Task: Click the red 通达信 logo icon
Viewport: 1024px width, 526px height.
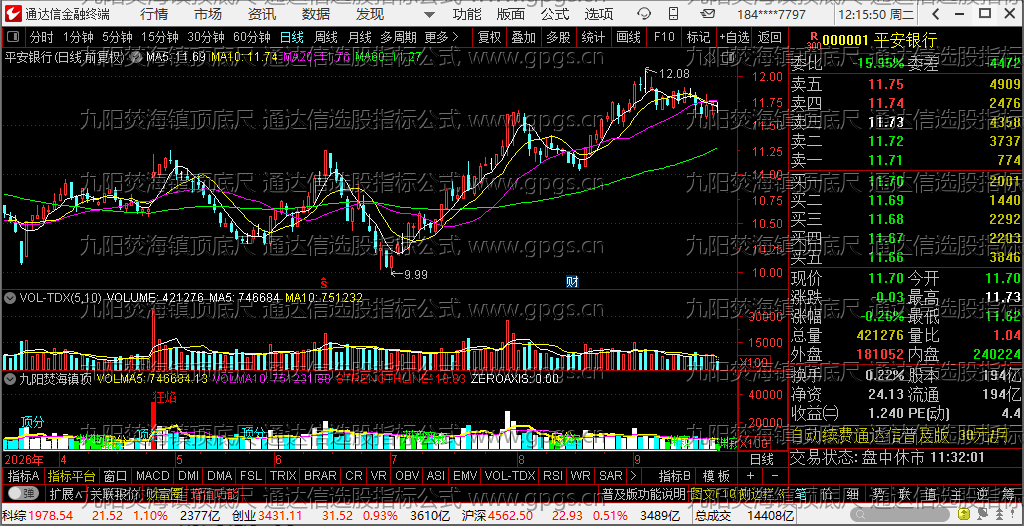Action: [x=13, y=14]
